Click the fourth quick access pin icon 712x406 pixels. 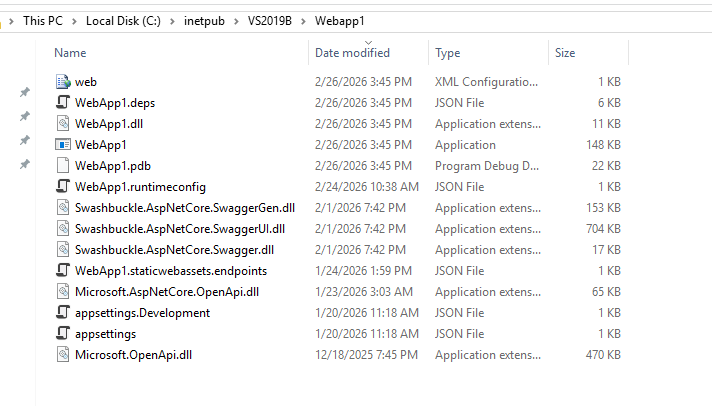tap(25, 164)
